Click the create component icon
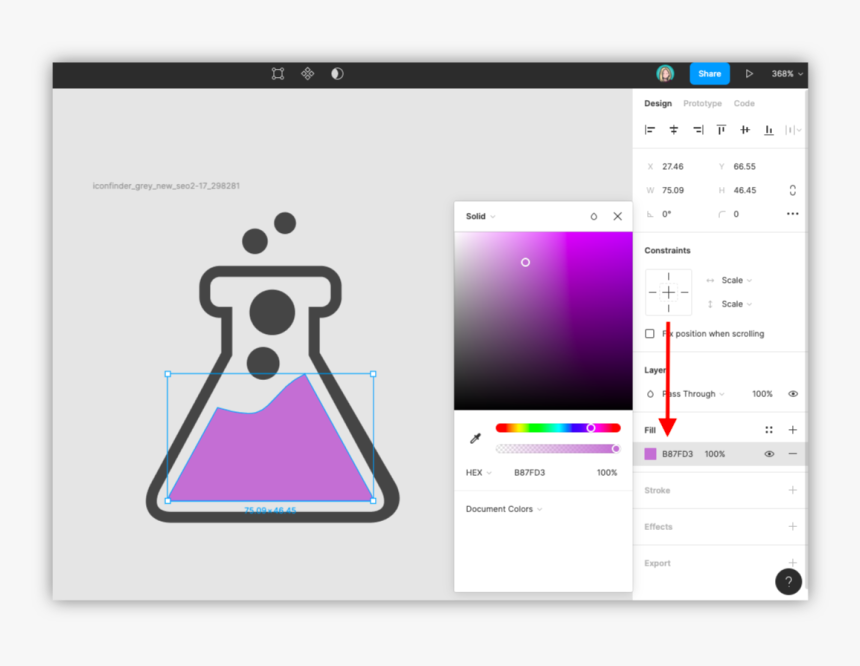 point(308,74)
